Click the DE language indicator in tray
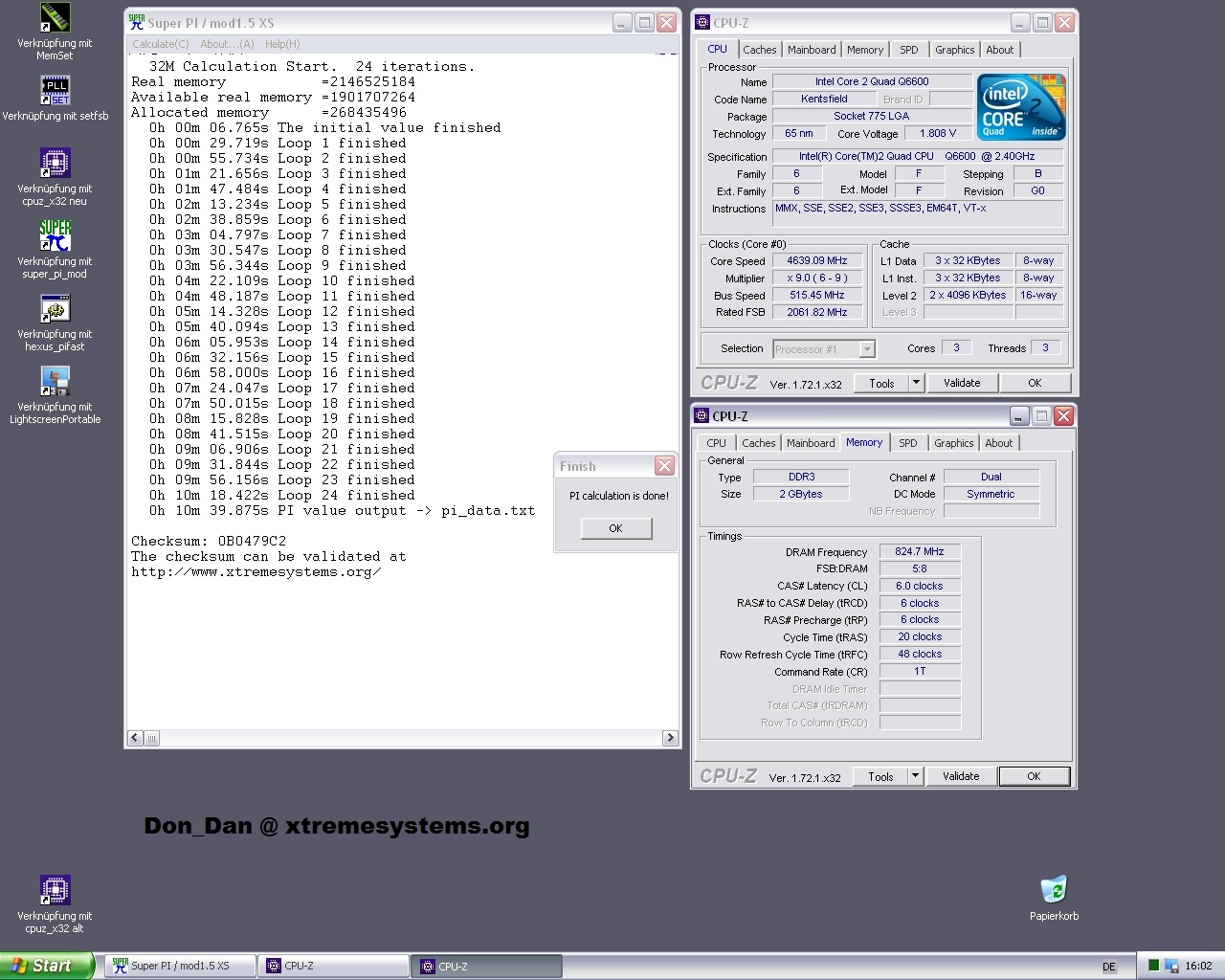 click(1109, 967)
